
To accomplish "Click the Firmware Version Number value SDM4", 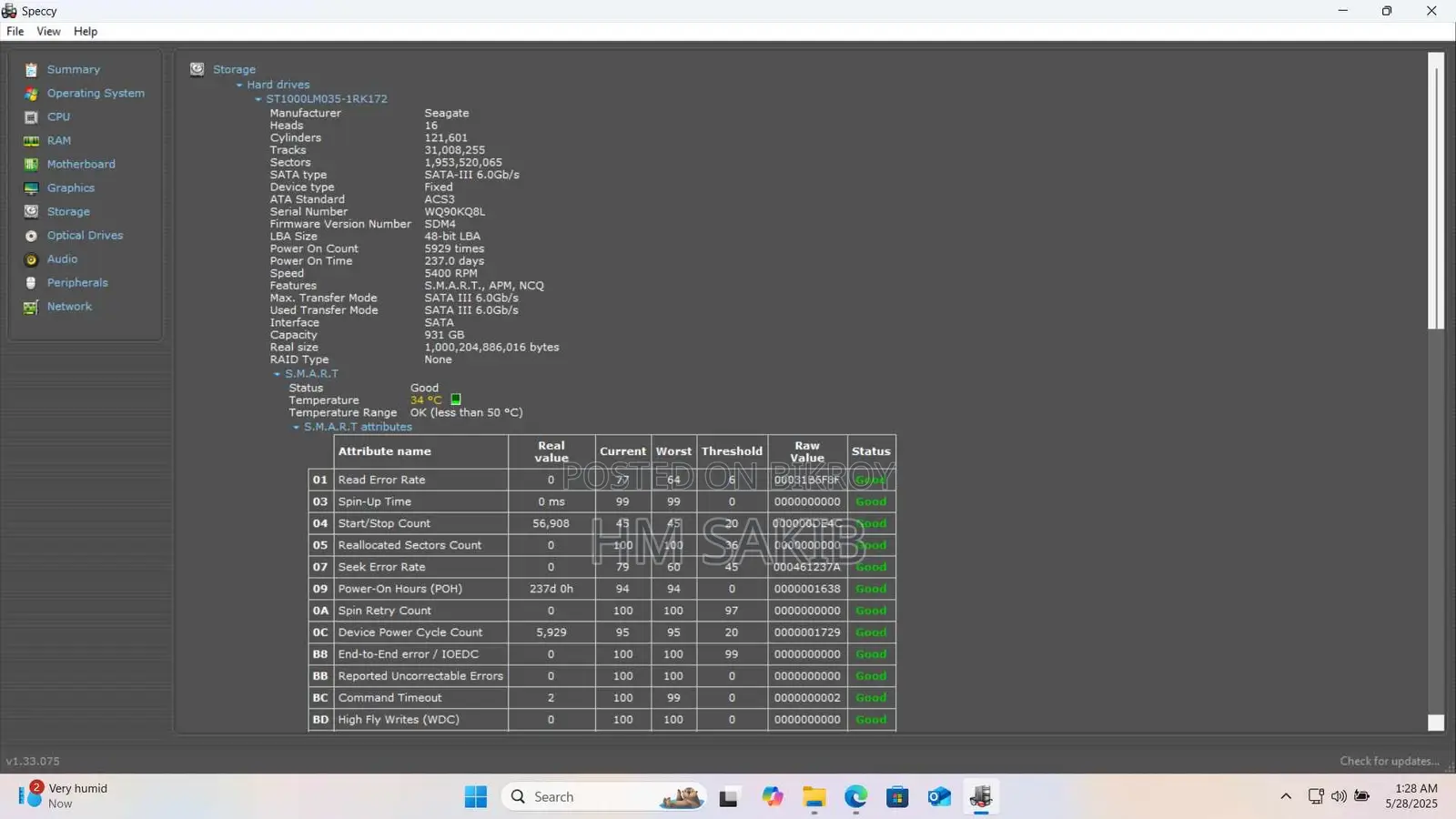I will point(440,224).
